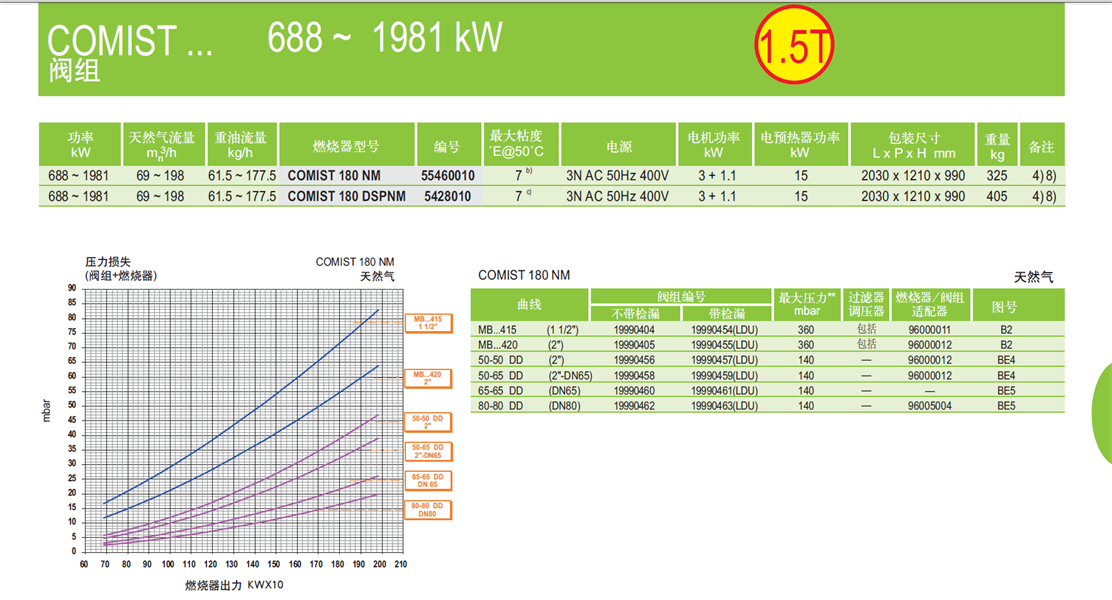
Task: Click the "50-65 DD 2"-DN65" legend box
Action: [428, 451]
